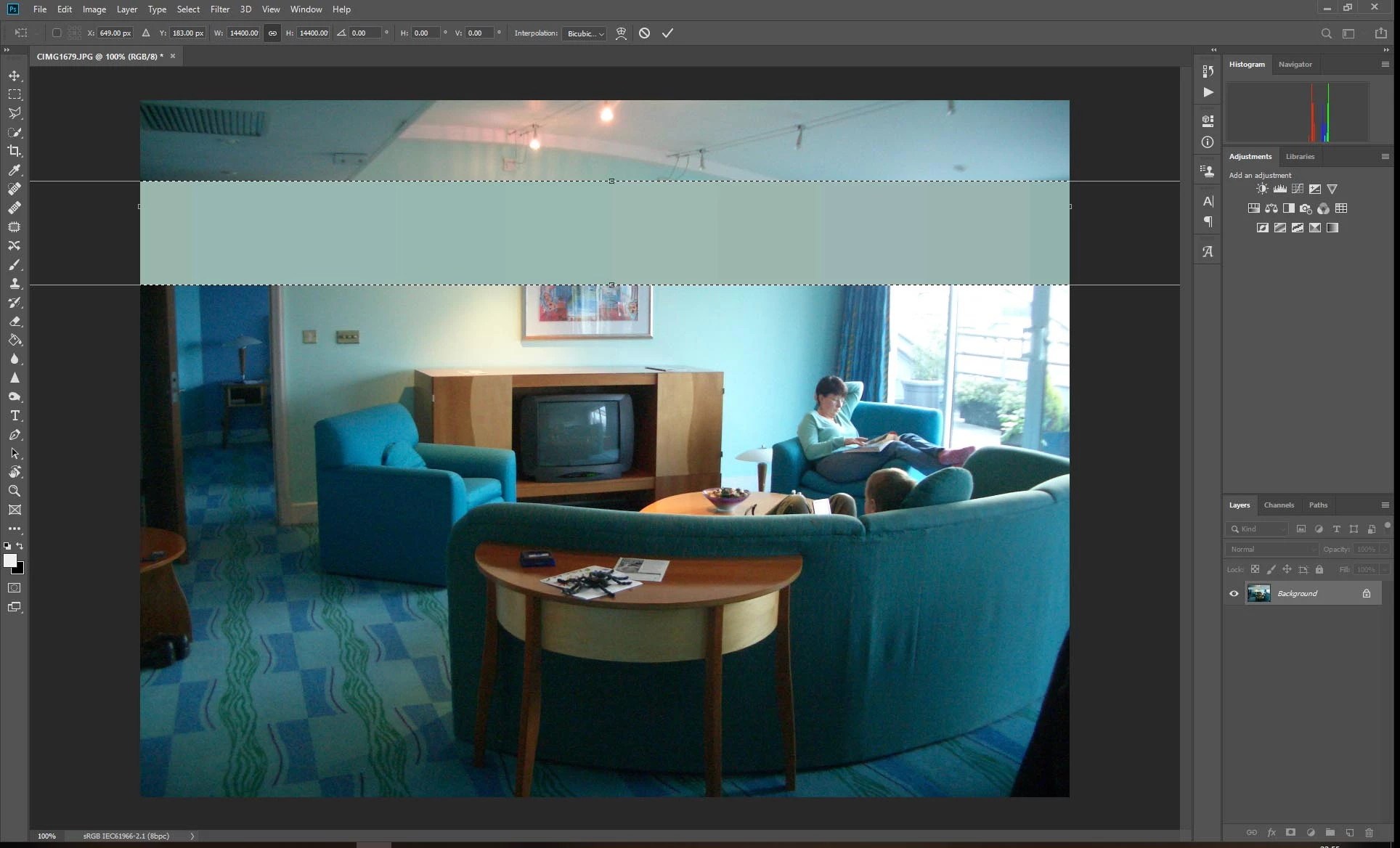Select the Zoom tool
This screenshot has height=848, width=1400.
[15, 492]
